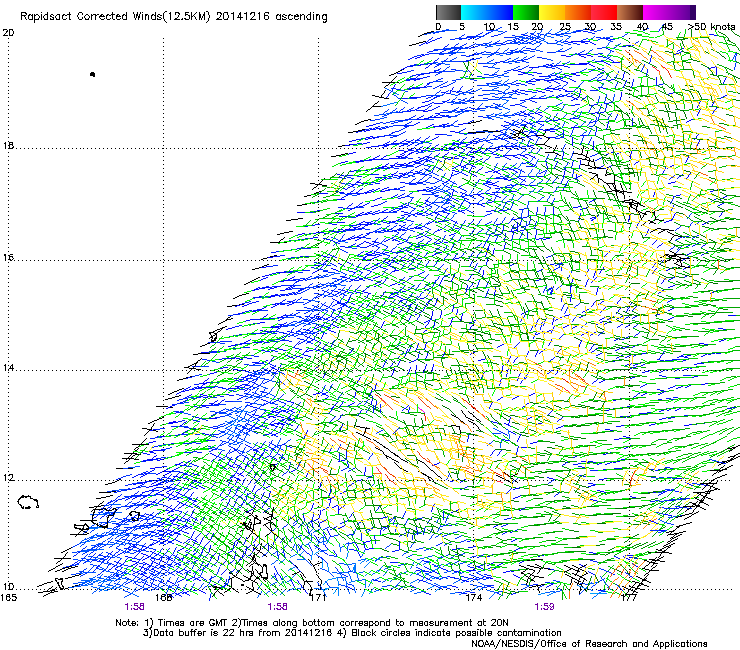Click the '>50 knots' legend label

pos(712,27)
